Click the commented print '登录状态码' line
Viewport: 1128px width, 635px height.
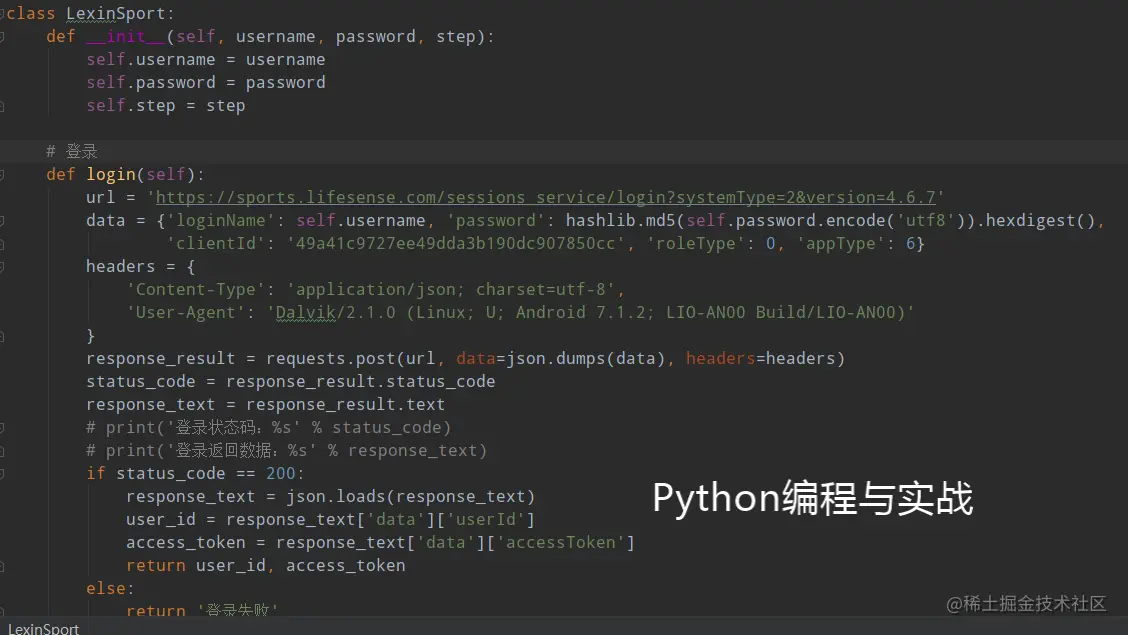tap(268, 428)
